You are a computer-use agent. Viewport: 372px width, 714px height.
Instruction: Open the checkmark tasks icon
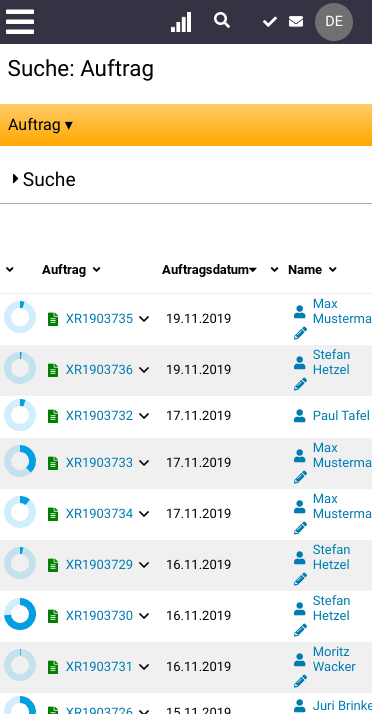tap(270, 21)
